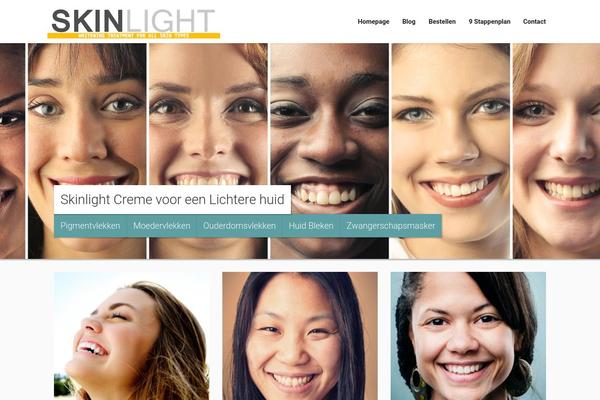This screenshot has height=400, width=600.
Task: Click the Huid Bleken link
Action: [x=311, y=226]
